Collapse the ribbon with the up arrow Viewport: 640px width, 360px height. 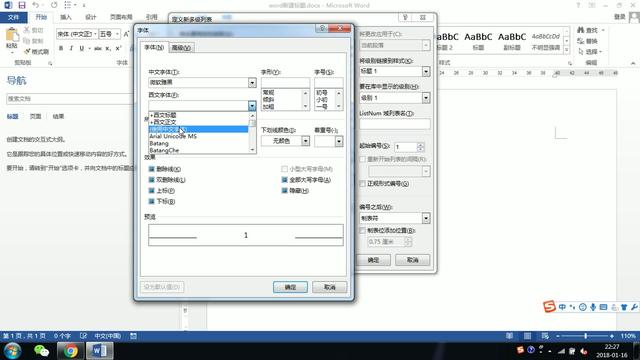(x=633, y=63)
